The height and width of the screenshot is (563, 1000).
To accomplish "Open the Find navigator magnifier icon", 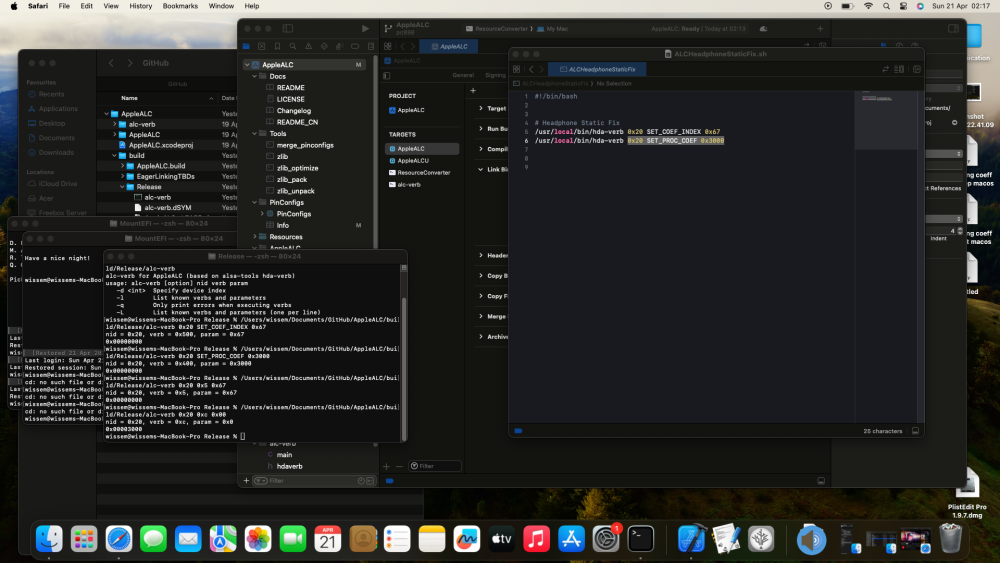I will click(x=293, y=46).
